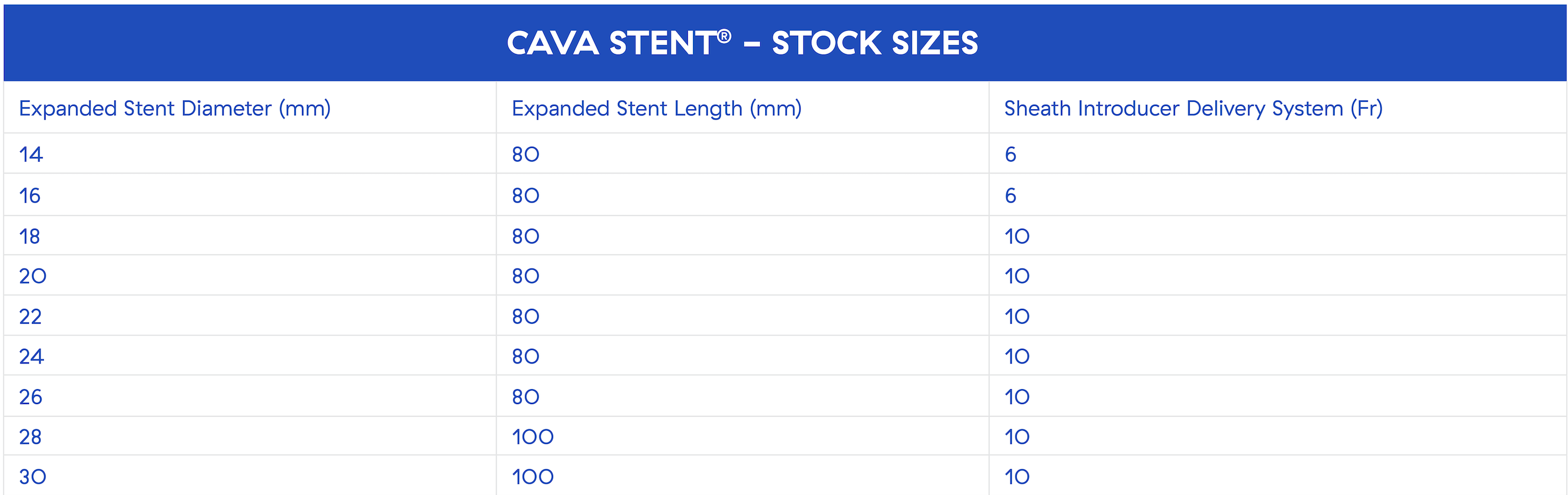Click the CAVA STENT – STOCK SIZES title
This screenshot has width=1568, height=495.
742,43
